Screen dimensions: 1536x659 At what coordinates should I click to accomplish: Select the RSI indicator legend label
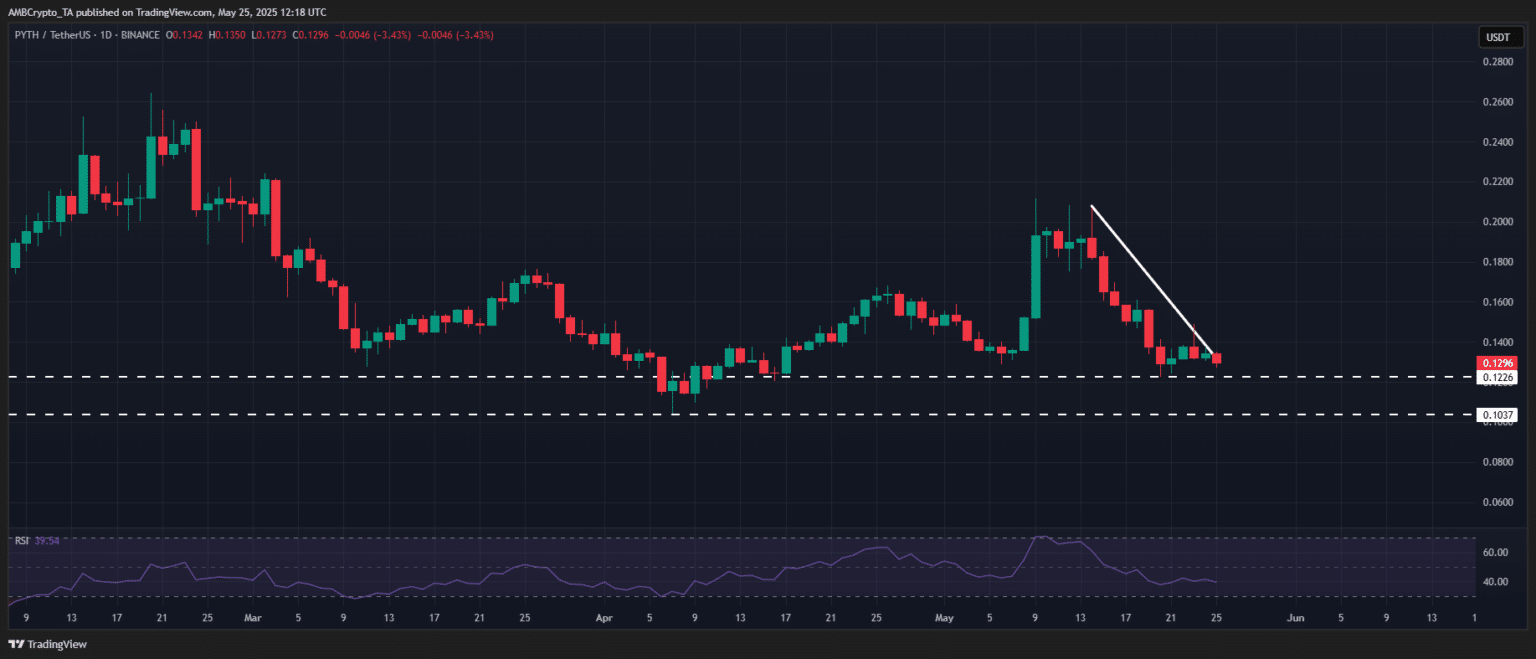coord(21,541)
